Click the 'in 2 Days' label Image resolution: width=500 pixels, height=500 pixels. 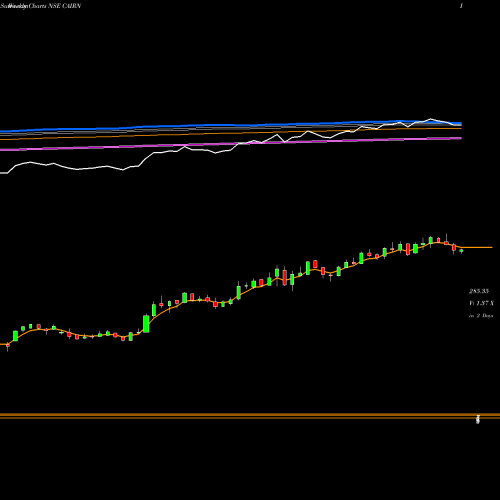[481, 315]
